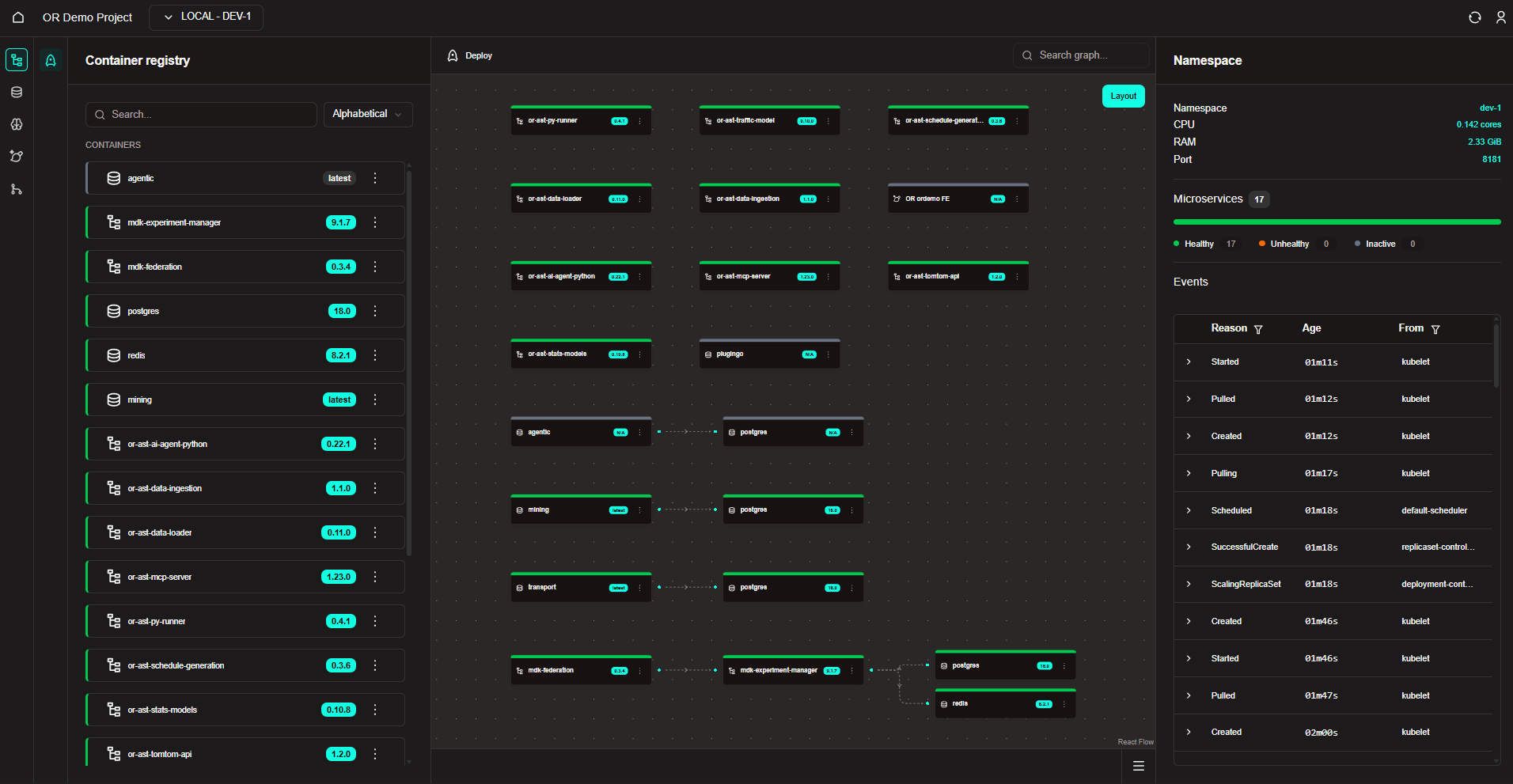Select the redis container row
Screen dimensions: 1513x784
click(245, 355)
